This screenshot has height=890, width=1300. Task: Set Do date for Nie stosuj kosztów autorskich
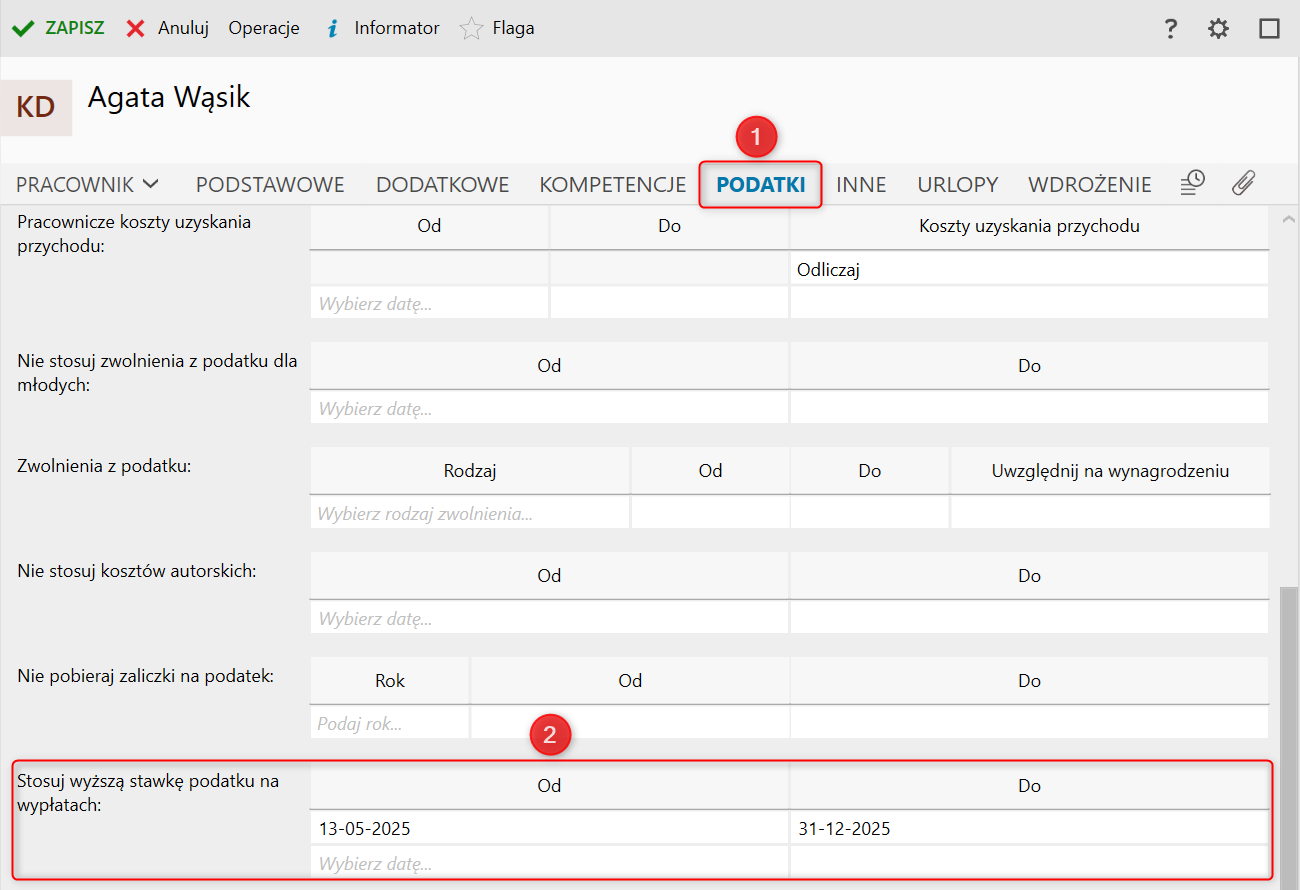tap(1029, 618)
